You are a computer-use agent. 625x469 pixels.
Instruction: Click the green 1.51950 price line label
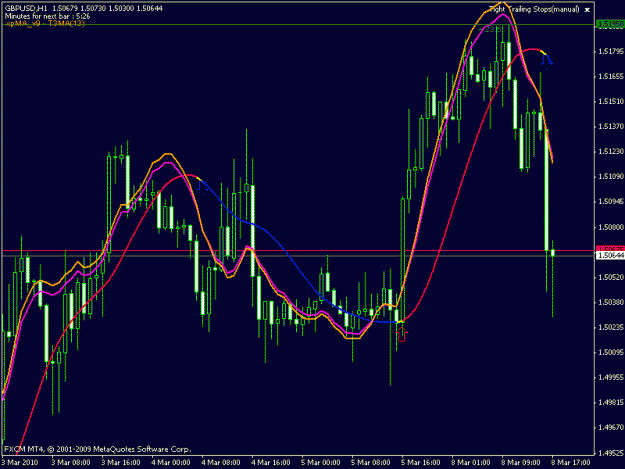coord(610,25)
